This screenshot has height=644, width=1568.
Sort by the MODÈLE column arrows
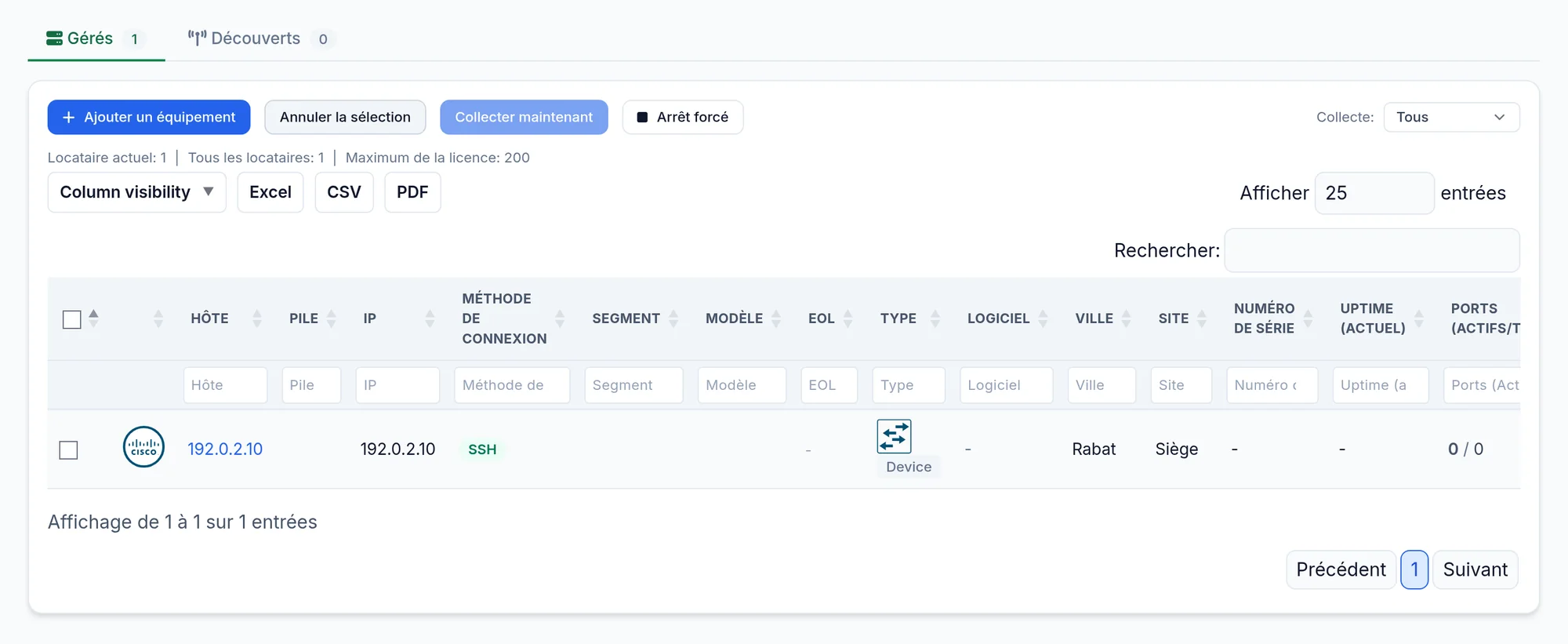tap(776, 318)
